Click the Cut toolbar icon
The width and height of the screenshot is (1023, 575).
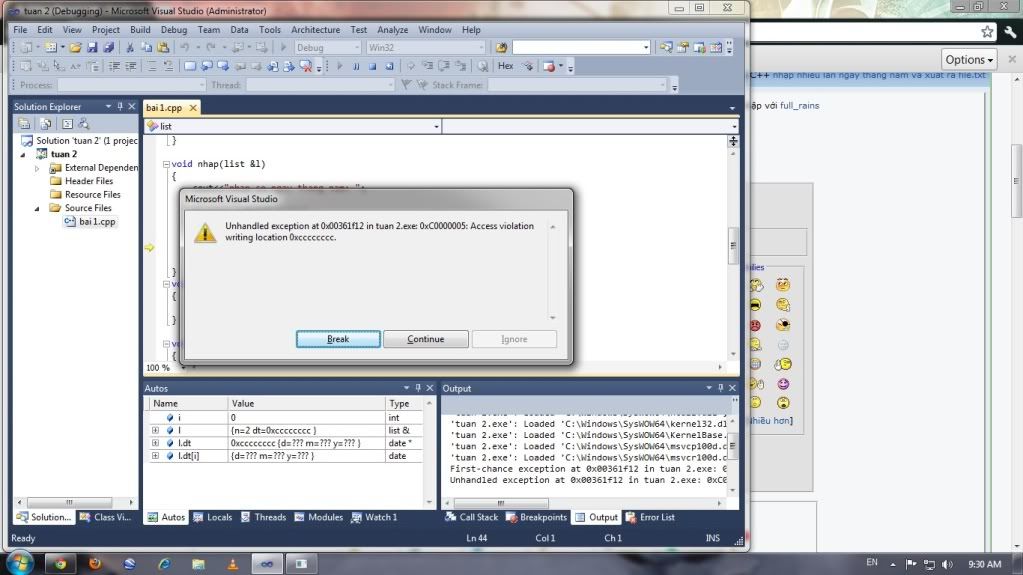[130, 48]
